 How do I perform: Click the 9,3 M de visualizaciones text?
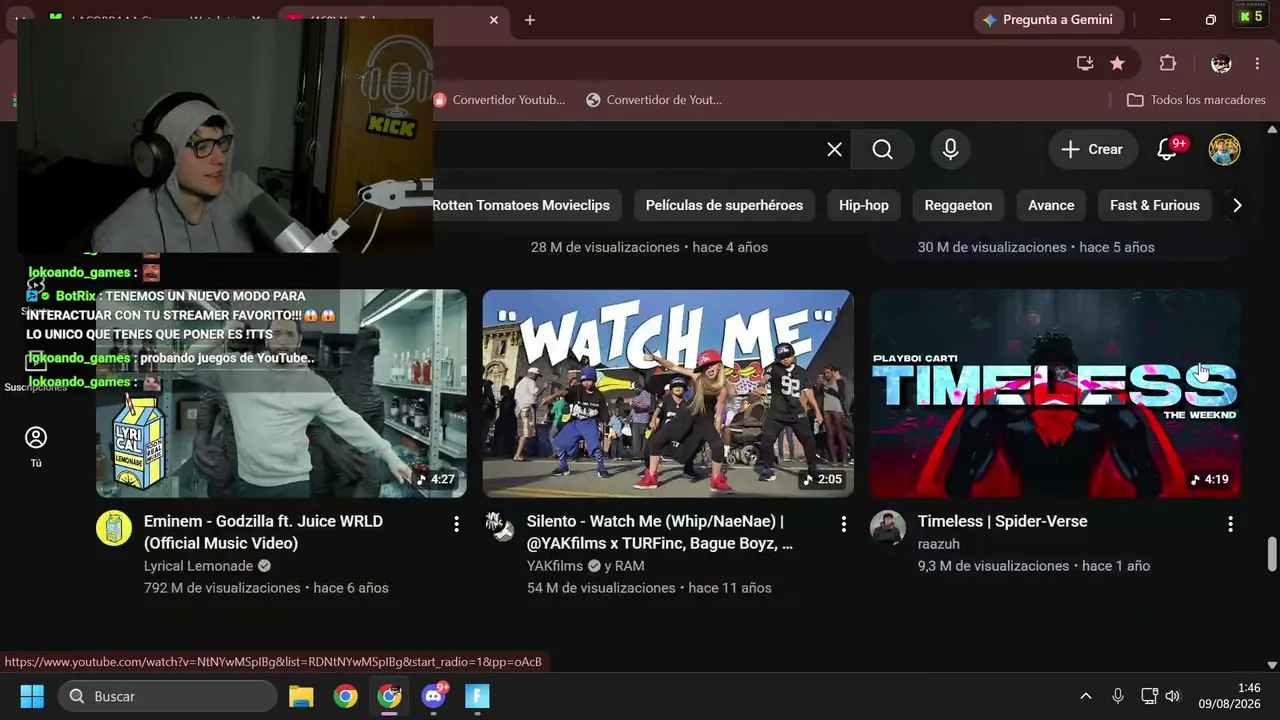993,566
